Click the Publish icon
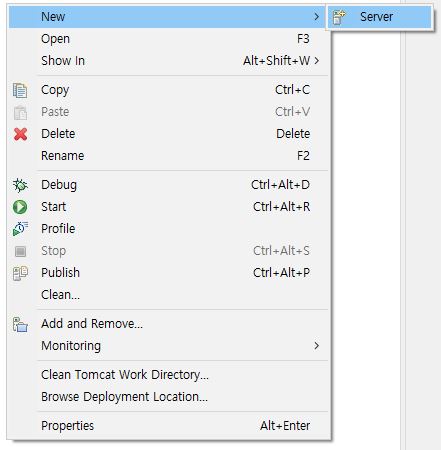This screenshot has width=441, height=450. click(x=20, y=273)
